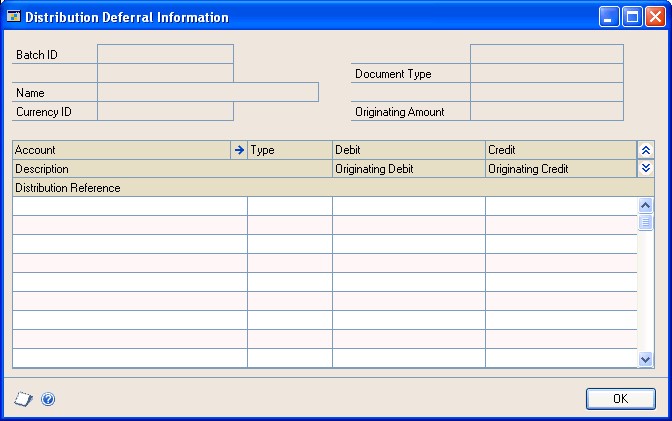Click the note icon at bottom left
The height and width of the screenshot is (421, 672).
click(23, 399)
